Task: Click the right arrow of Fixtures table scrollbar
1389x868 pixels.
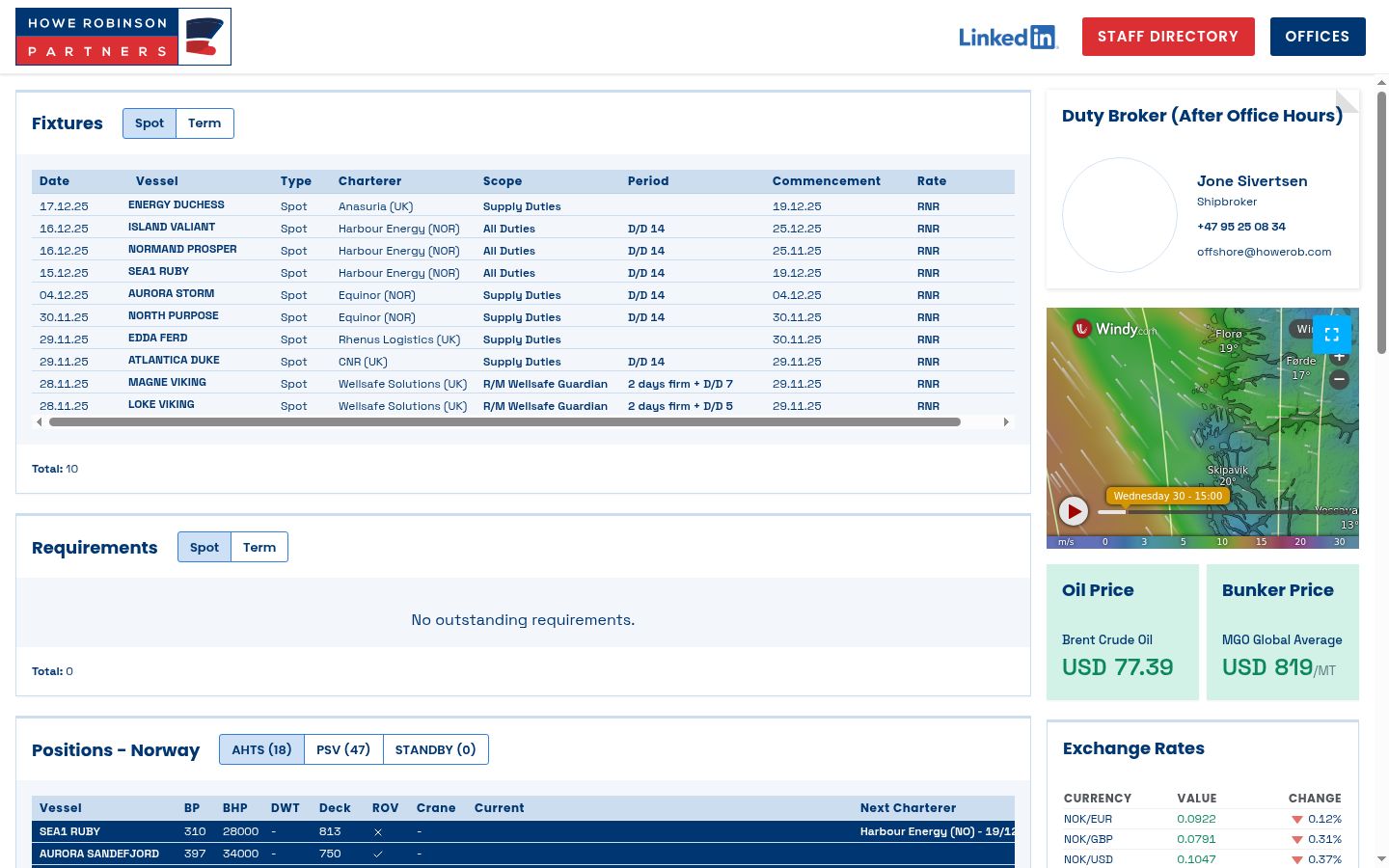Action: coord(1006,421)
